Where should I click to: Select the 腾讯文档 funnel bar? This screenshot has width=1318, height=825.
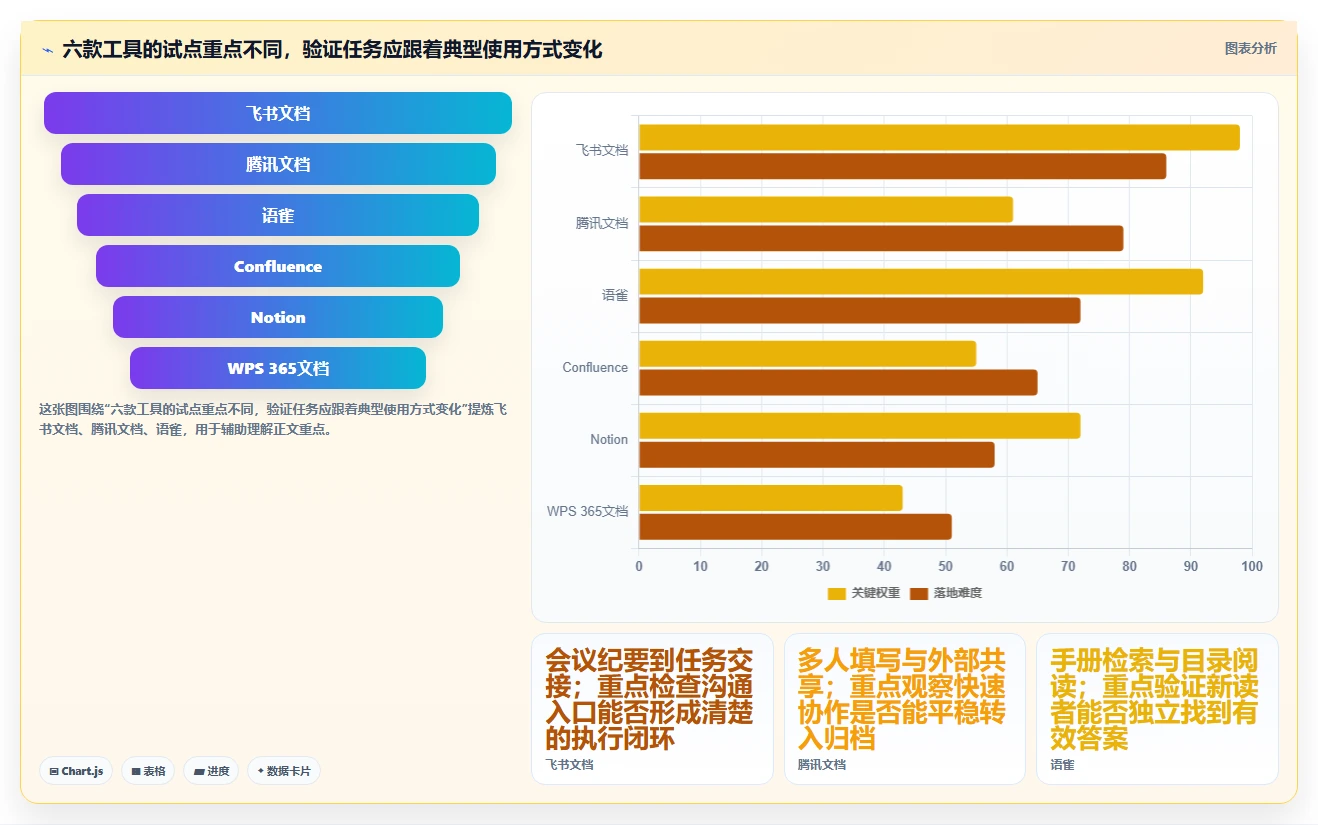tap(278, 164)
